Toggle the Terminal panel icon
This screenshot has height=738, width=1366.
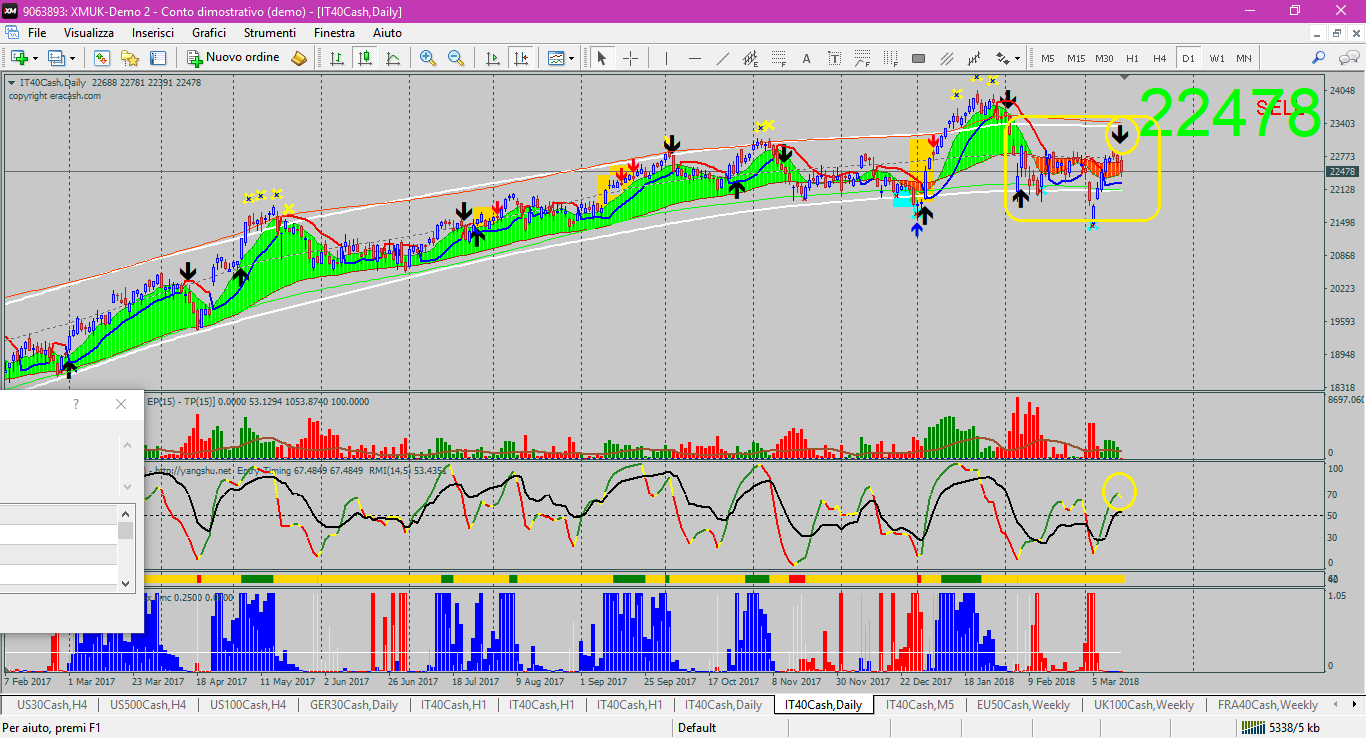click(x=157, y=58)
